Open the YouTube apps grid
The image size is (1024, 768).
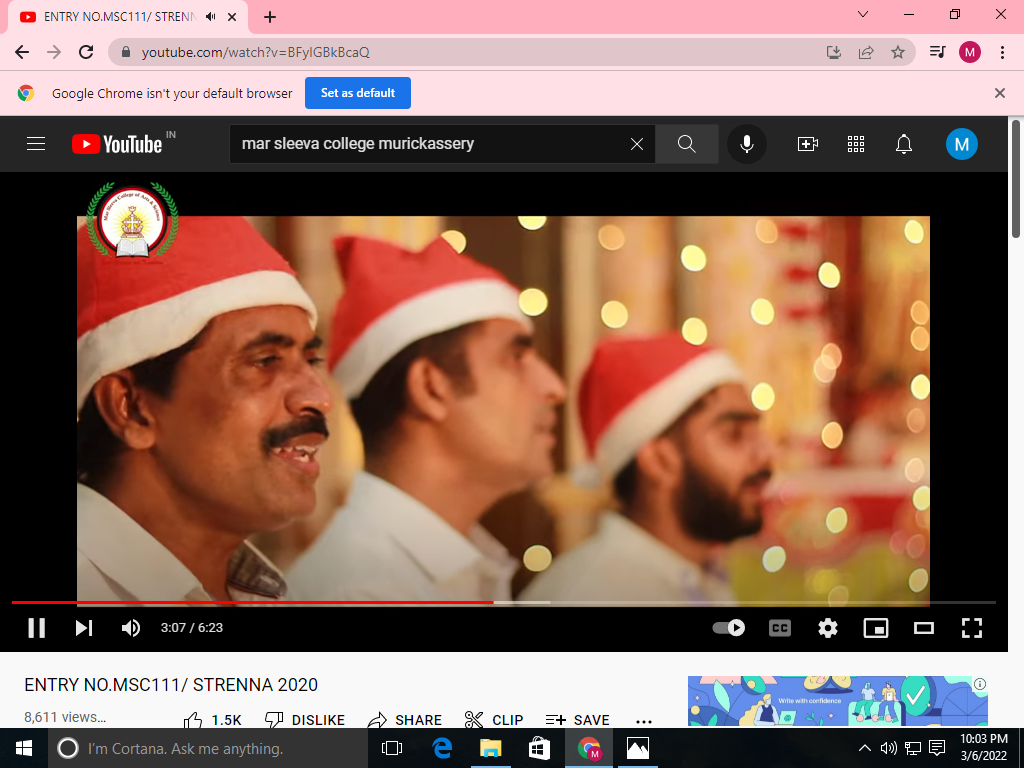(856, 144)
